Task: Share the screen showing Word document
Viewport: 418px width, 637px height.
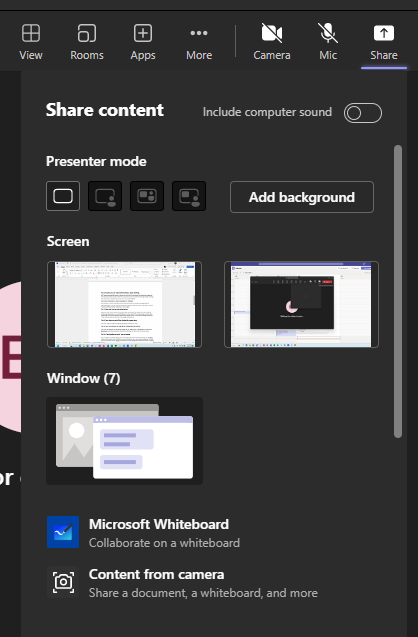Action: [x=124, y=305]
